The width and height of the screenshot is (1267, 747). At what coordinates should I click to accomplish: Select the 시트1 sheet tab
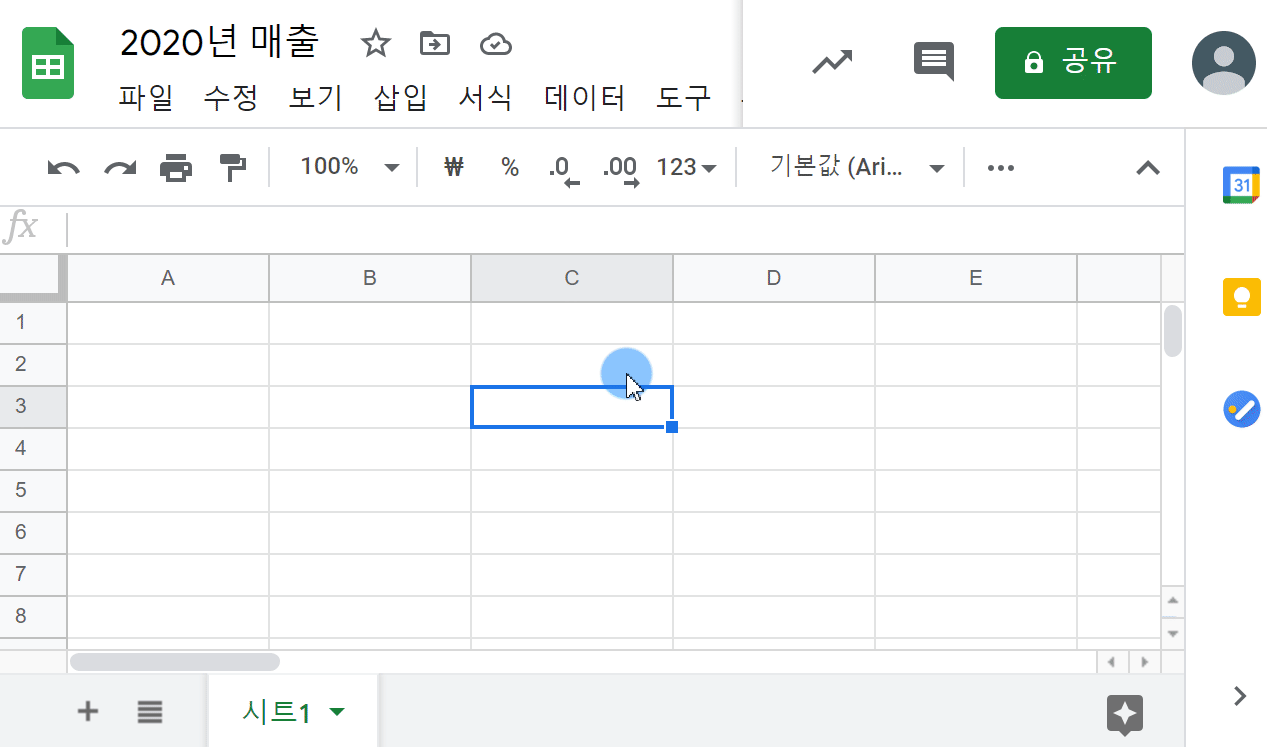[293, 712]
